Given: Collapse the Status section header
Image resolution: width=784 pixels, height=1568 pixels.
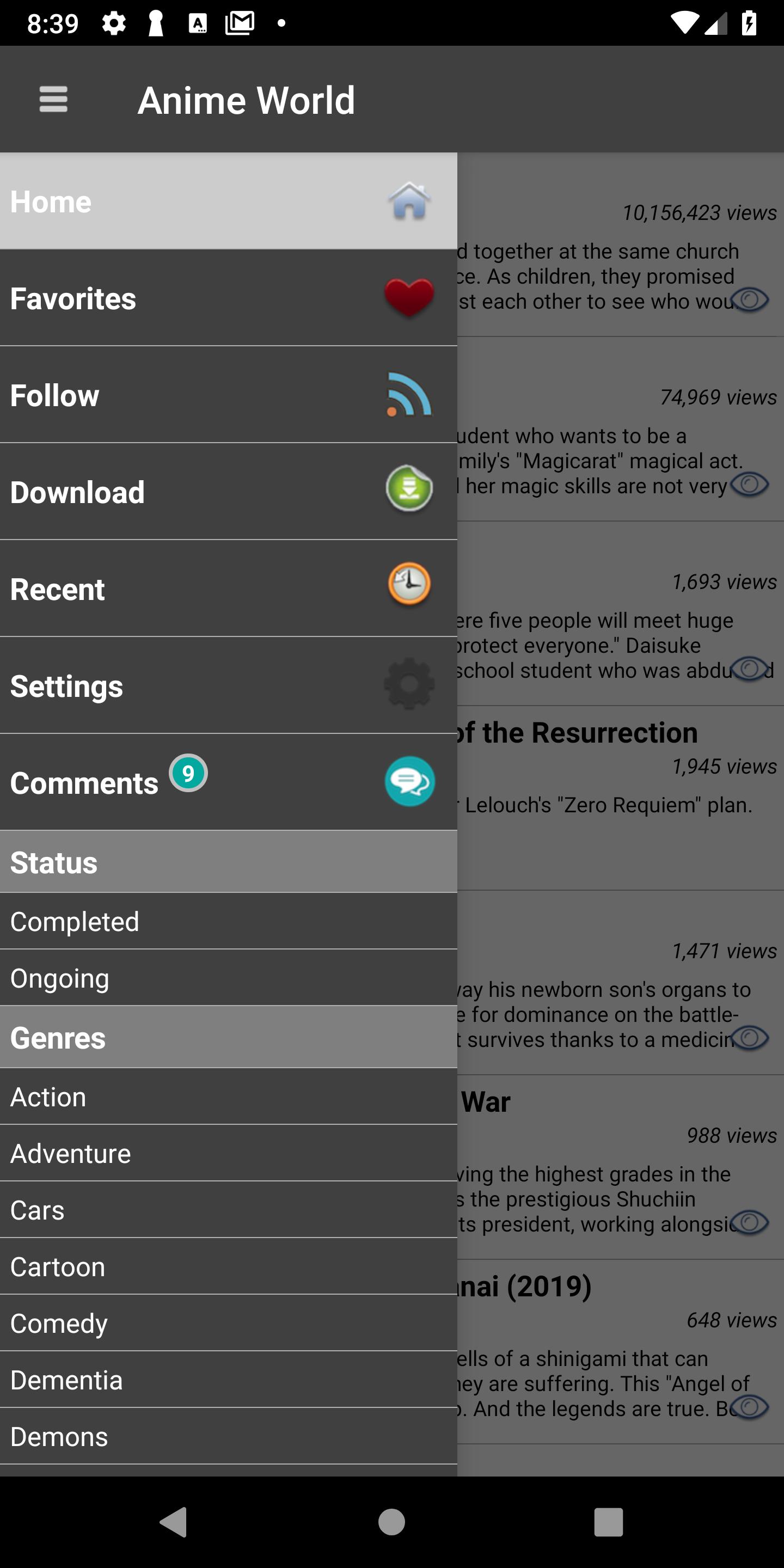Looking at the screenshot, I should pyautogui.click(x=228, y=862).
